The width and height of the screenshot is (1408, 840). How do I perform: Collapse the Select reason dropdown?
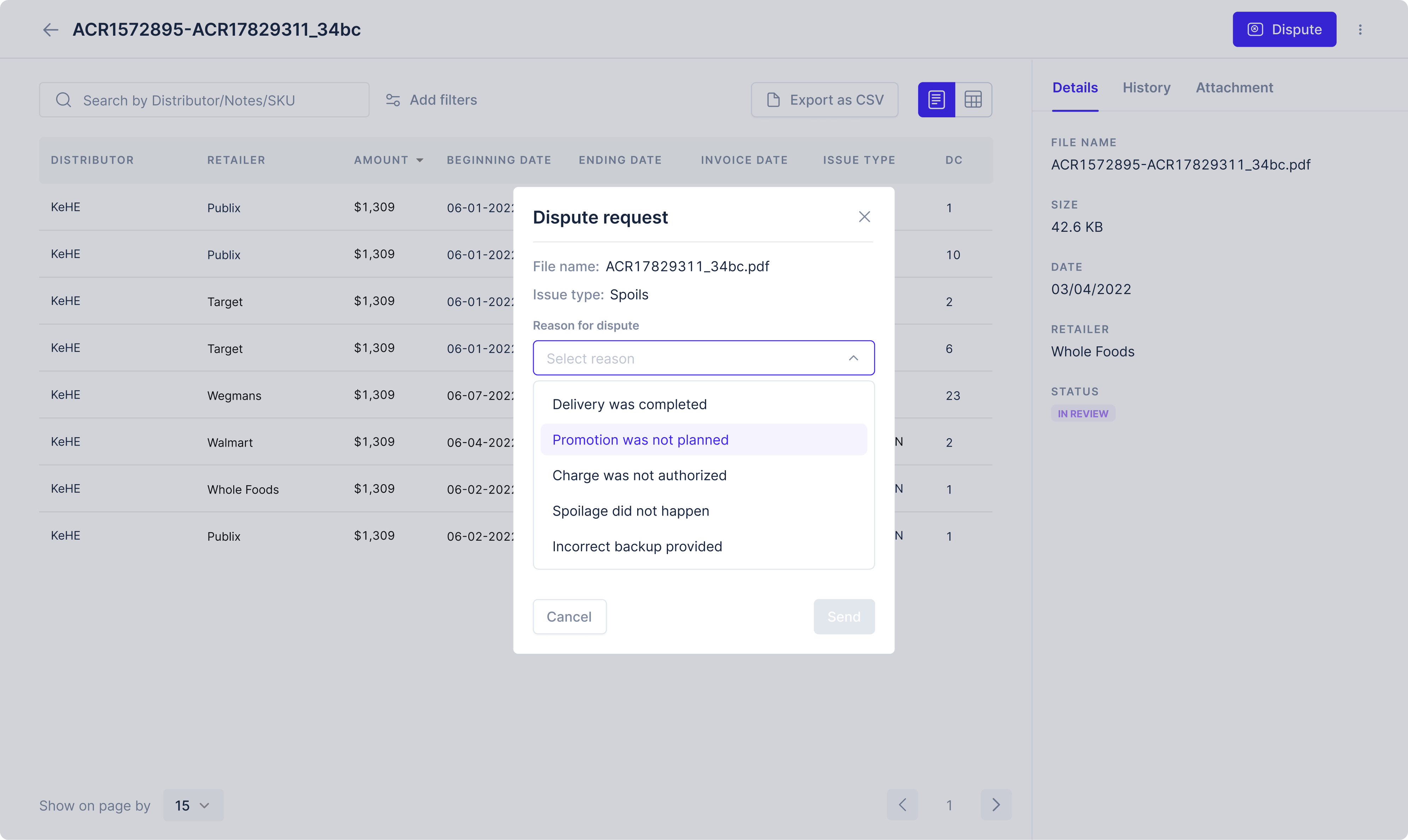pyautogui.click(x=853, y=358)
